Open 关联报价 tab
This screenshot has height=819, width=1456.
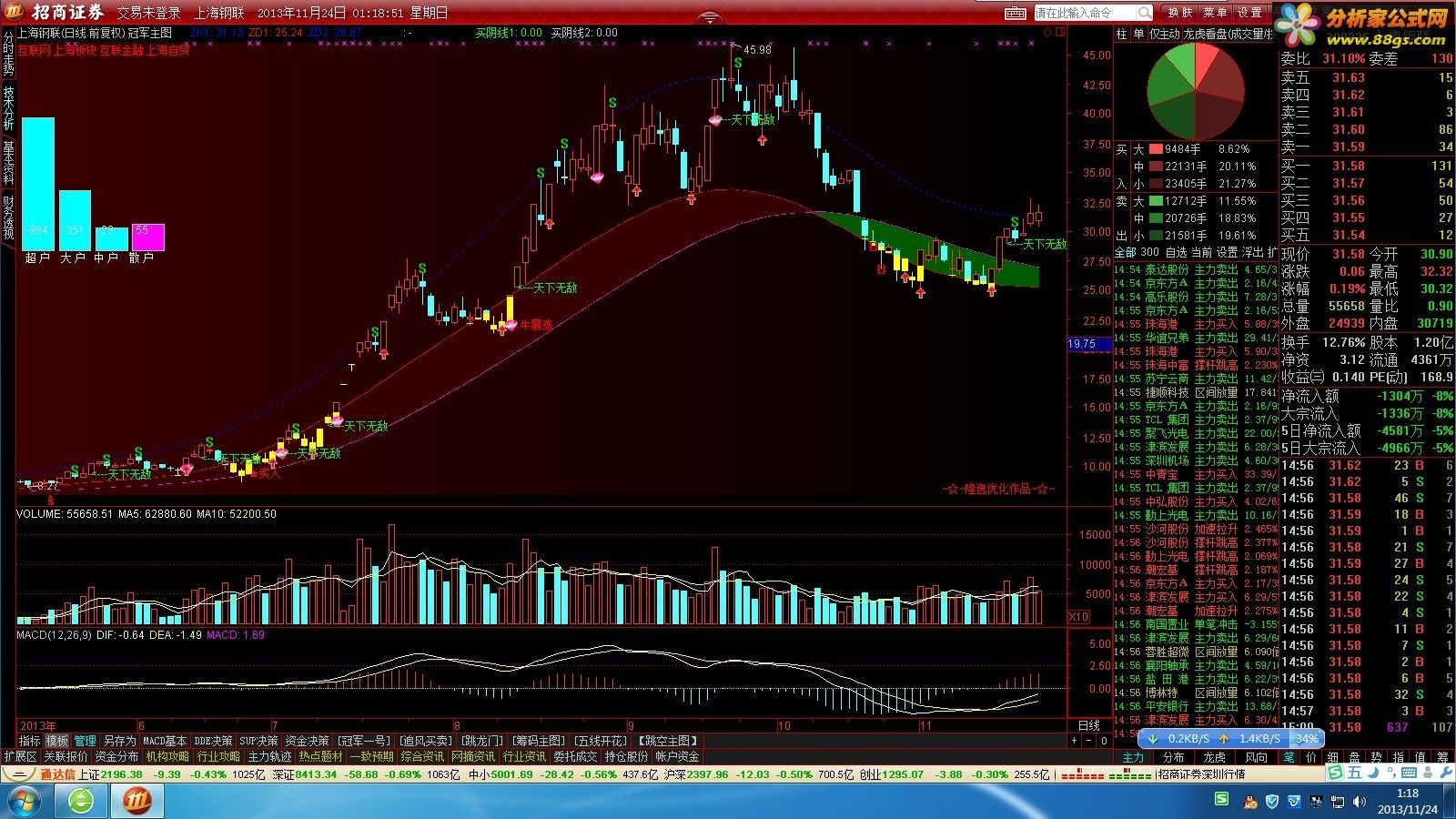66,756
